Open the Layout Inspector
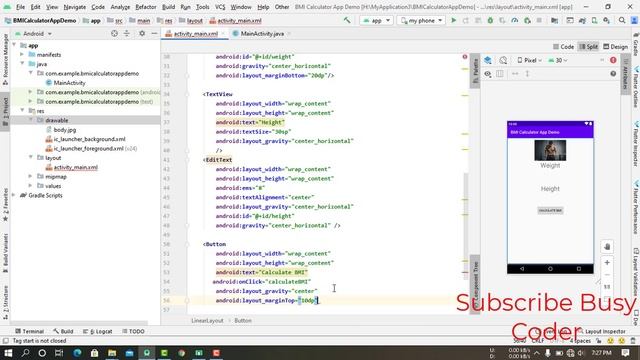This screenshot has width=640, height=360. 602,331
